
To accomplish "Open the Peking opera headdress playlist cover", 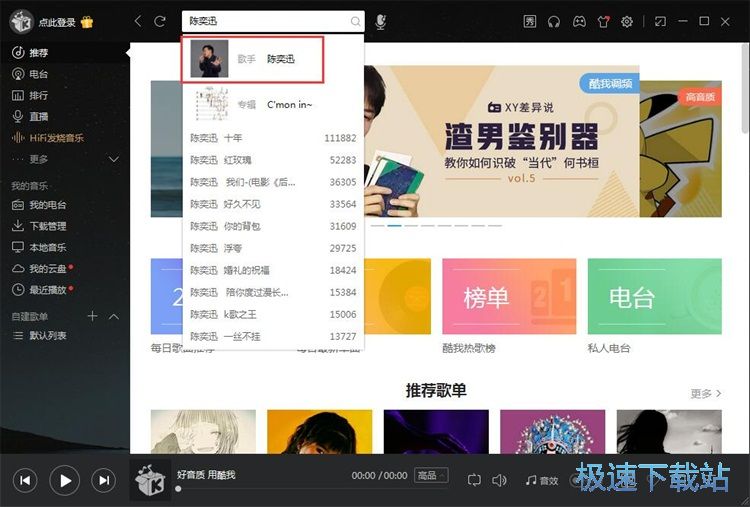I will click(552, 431).
